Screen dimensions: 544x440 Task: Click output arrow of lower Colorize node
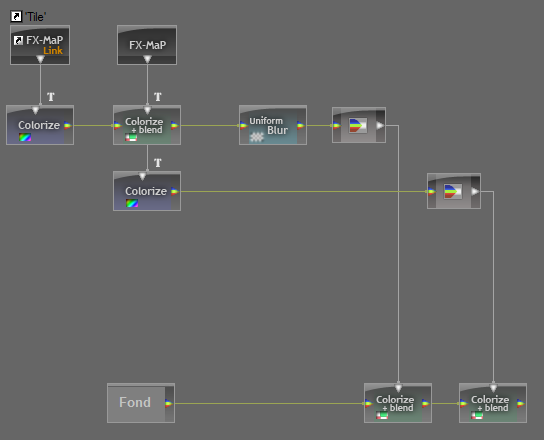[175, 191]
